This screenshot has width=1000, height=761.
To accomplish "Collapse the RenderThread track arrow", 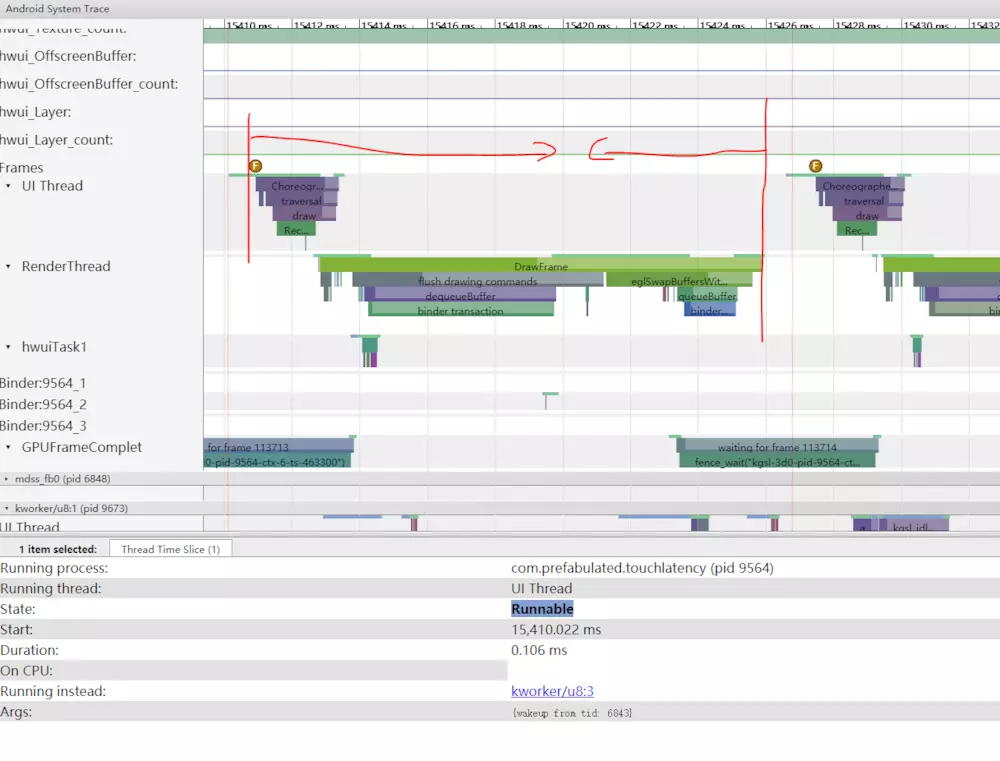I will pyautogui.click(x=8, y=267).
